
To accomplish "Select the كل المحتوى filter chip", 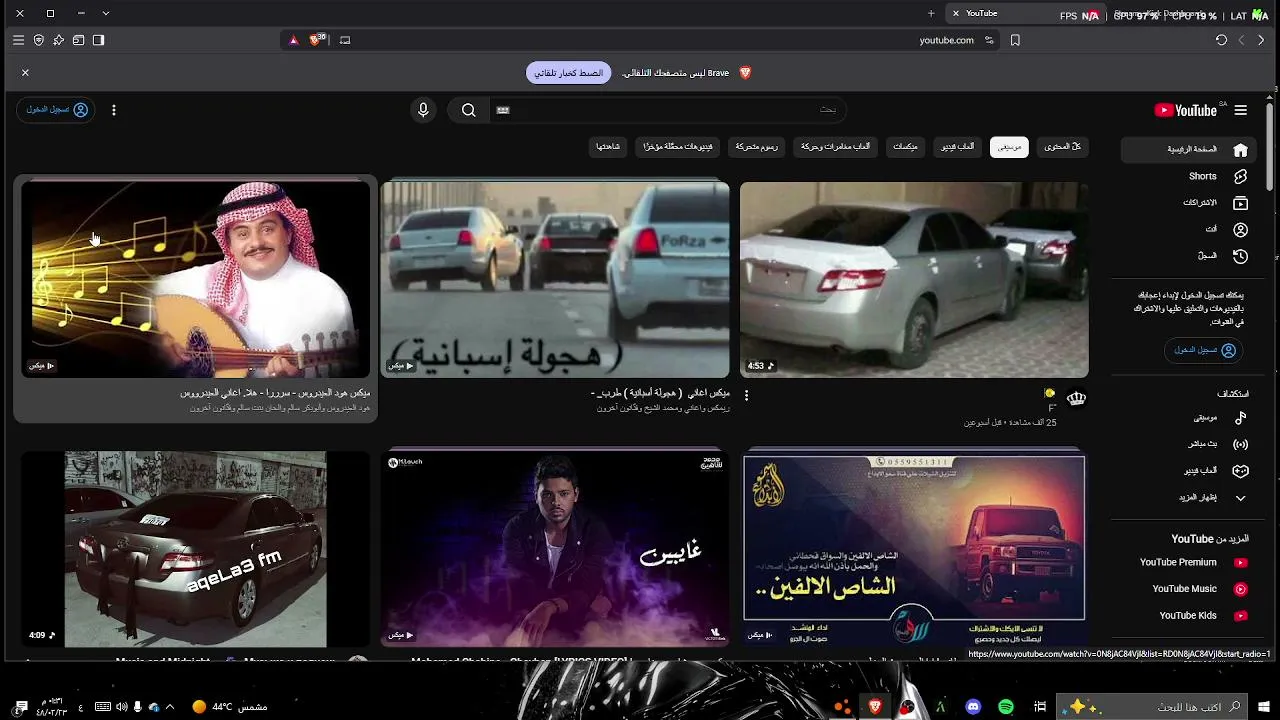I will click(x=1062, y=147).
